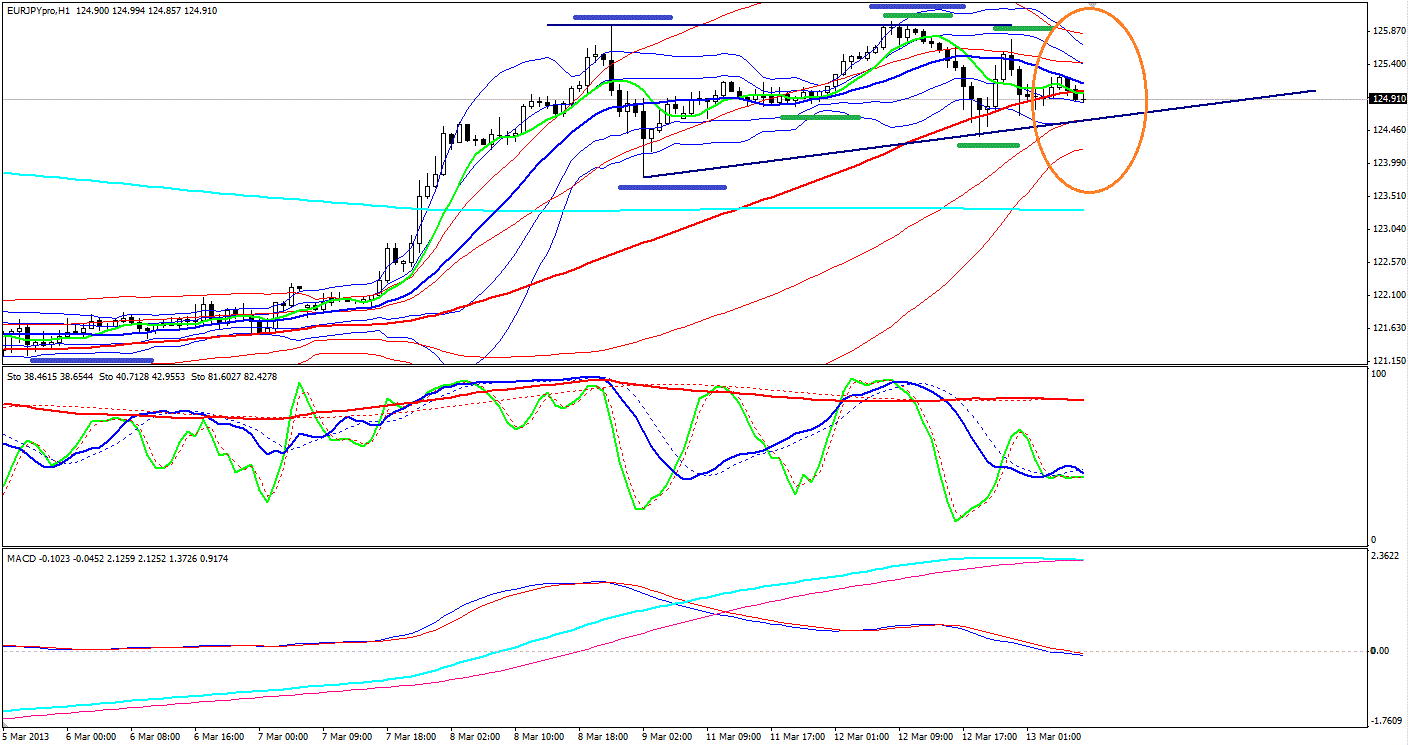Screen dimensions: 1409x745
Task: Click the 13 Mar 01:00 time label
Action: coord(1051,737)
